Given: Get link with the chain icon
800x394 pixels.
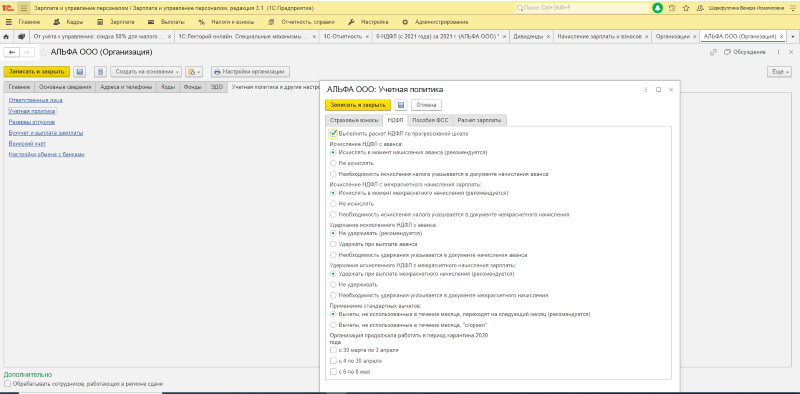Looking at the screenshot, I should point(713,53).
